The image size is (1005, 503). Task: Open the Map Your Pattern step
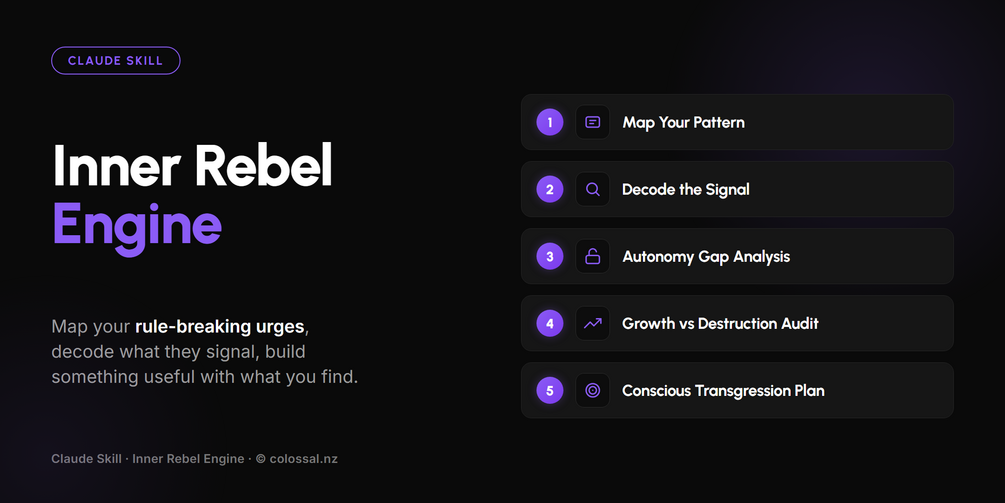(x=737, y=122)
